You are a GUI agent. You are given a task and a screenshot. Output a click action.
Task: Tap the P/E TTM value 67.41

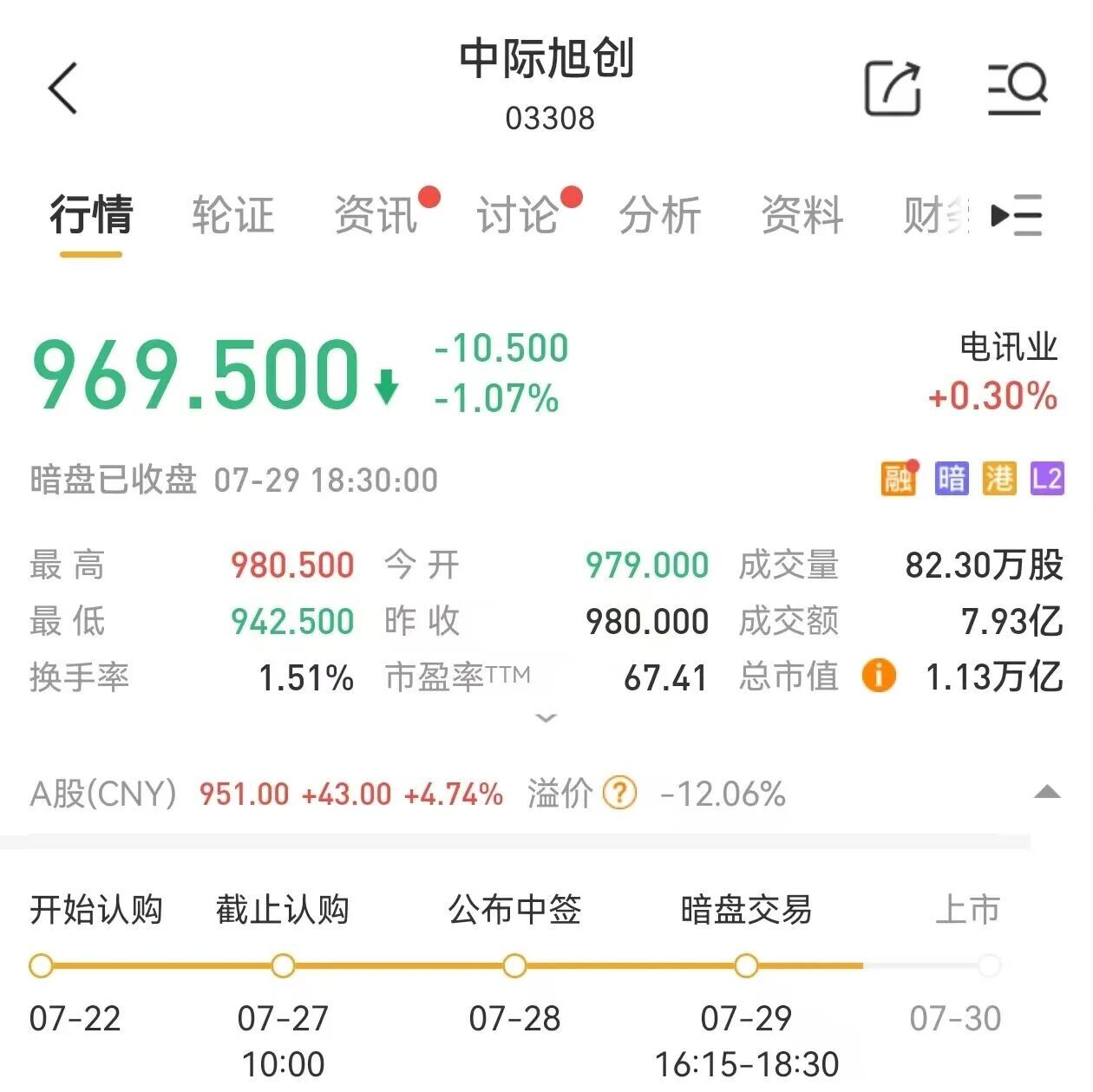(666, 677)
